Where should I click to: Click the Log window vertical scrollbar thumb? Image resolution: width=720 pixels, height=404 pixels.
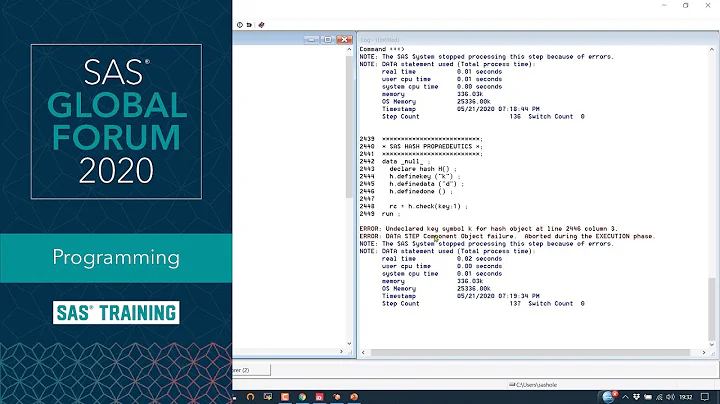[712, 308]
